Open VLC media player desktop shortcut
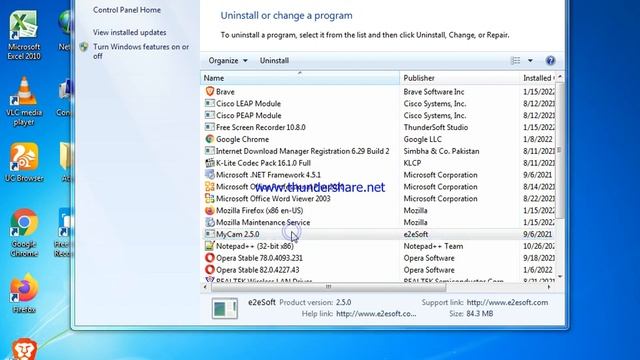 (x=24, y=101)
